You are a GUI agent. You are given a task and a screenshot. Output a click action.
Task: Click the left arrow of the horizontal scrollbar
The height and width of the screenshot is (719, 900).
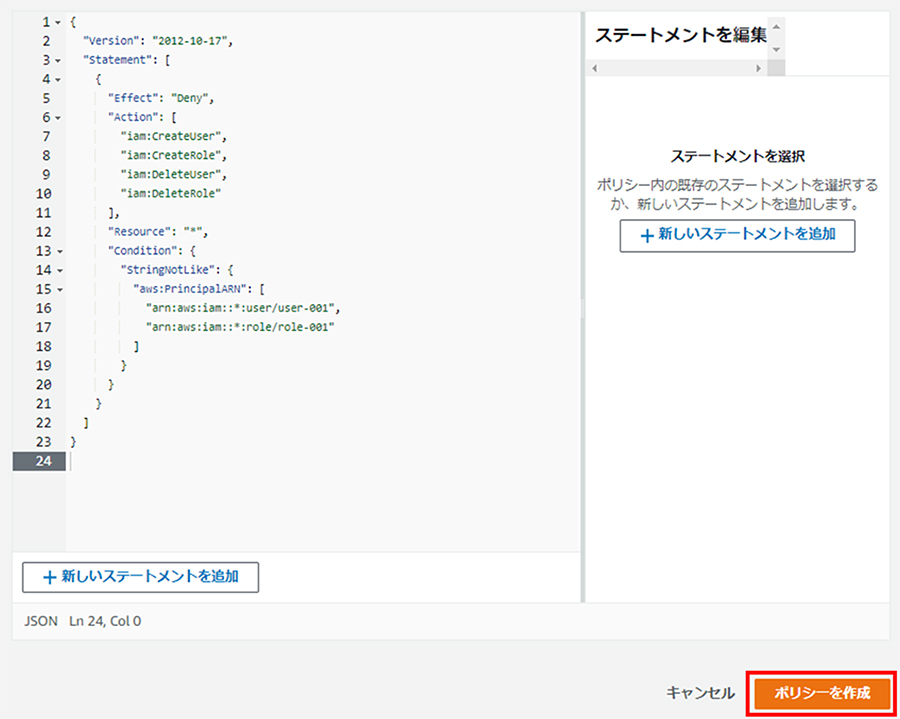point(595,68)
